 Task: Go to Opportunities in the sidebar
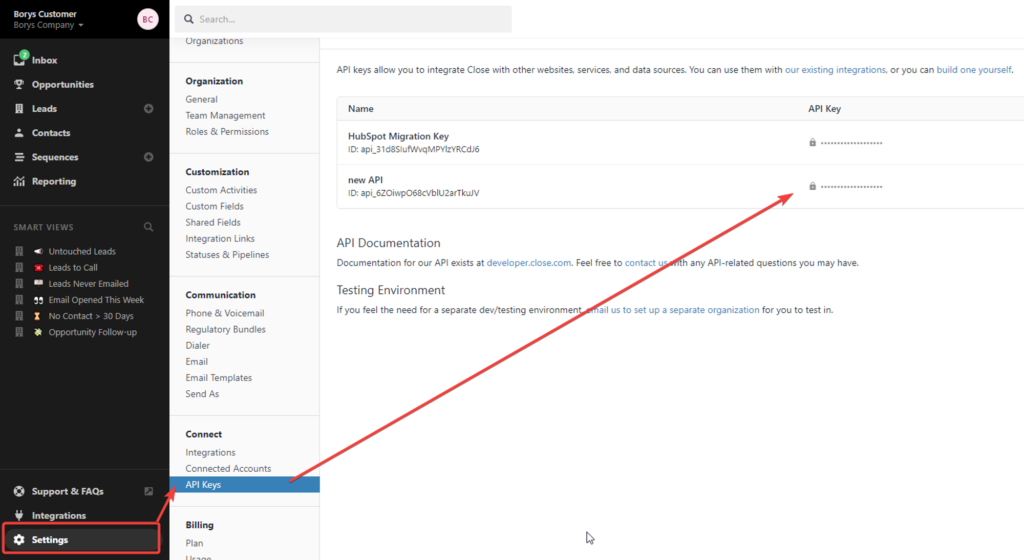63,84
